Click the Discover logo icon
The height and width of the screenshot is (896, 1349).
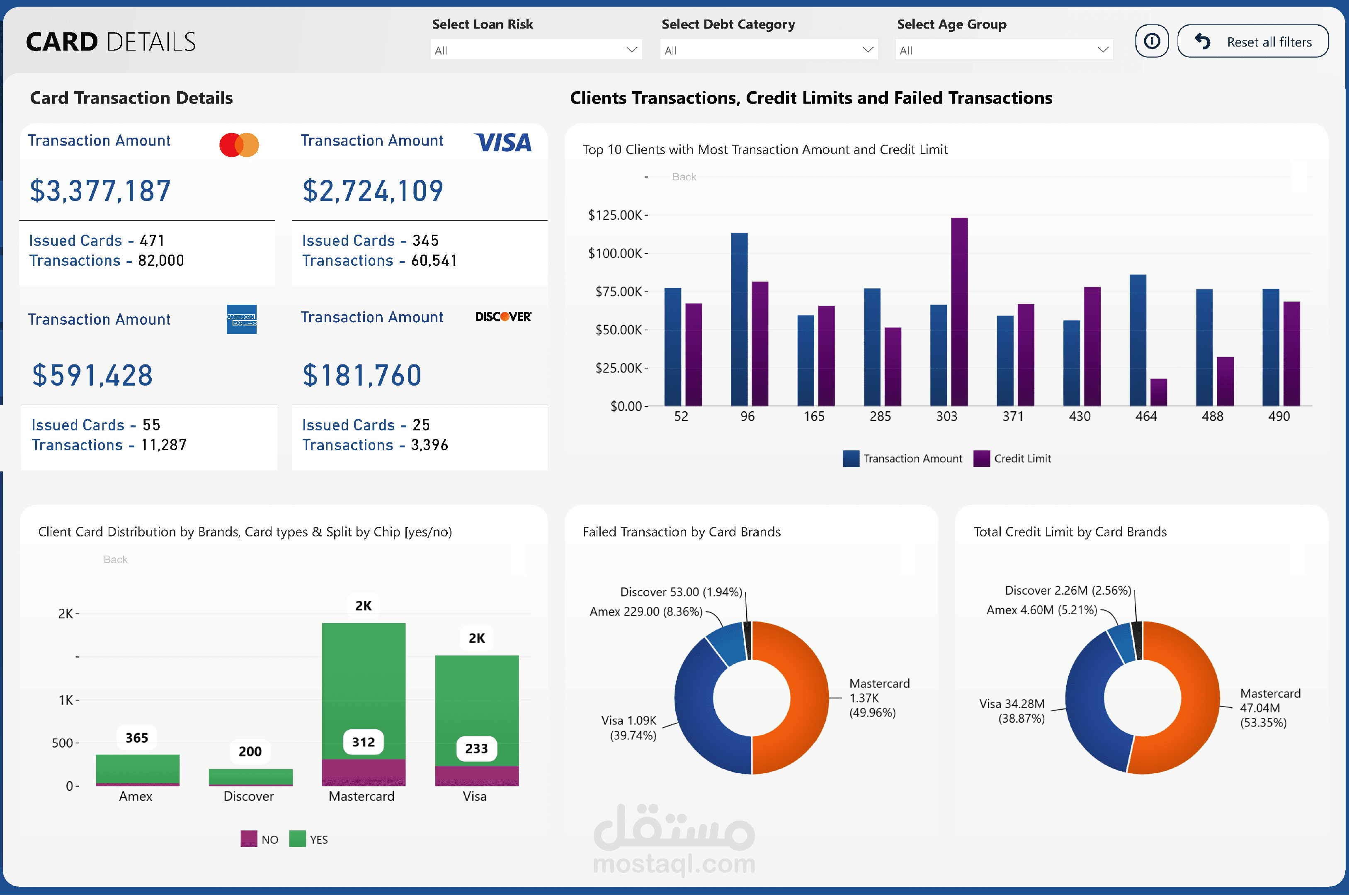[503, 316]
